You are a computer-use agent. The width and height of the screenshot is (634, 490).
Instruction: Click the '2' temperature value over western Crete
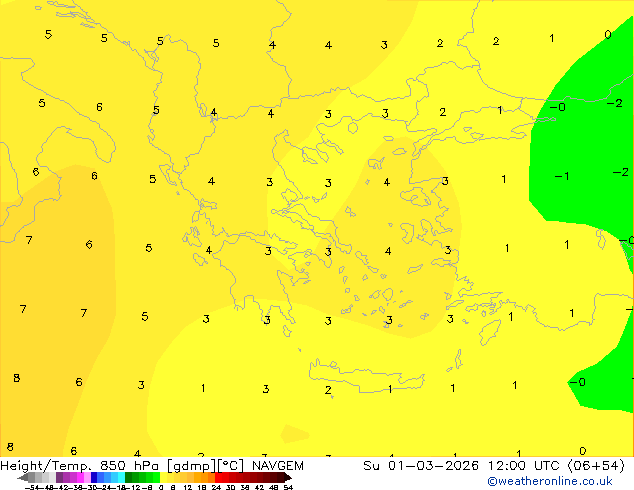tap(328, 390)
